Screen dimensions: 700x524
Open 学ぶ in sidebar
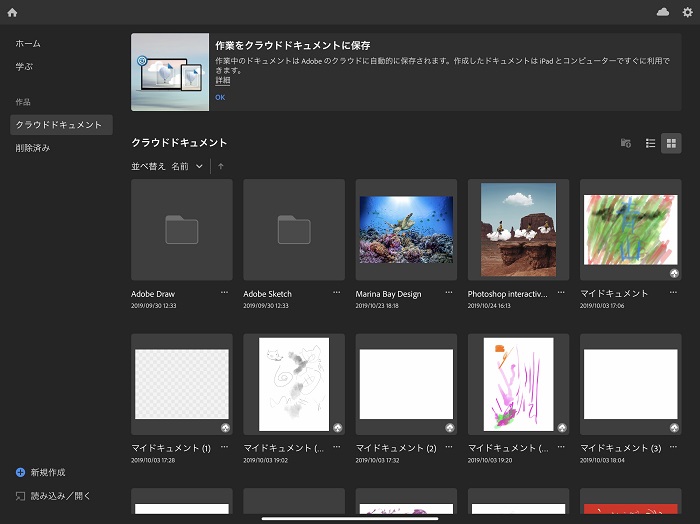[x=24, y=67]
